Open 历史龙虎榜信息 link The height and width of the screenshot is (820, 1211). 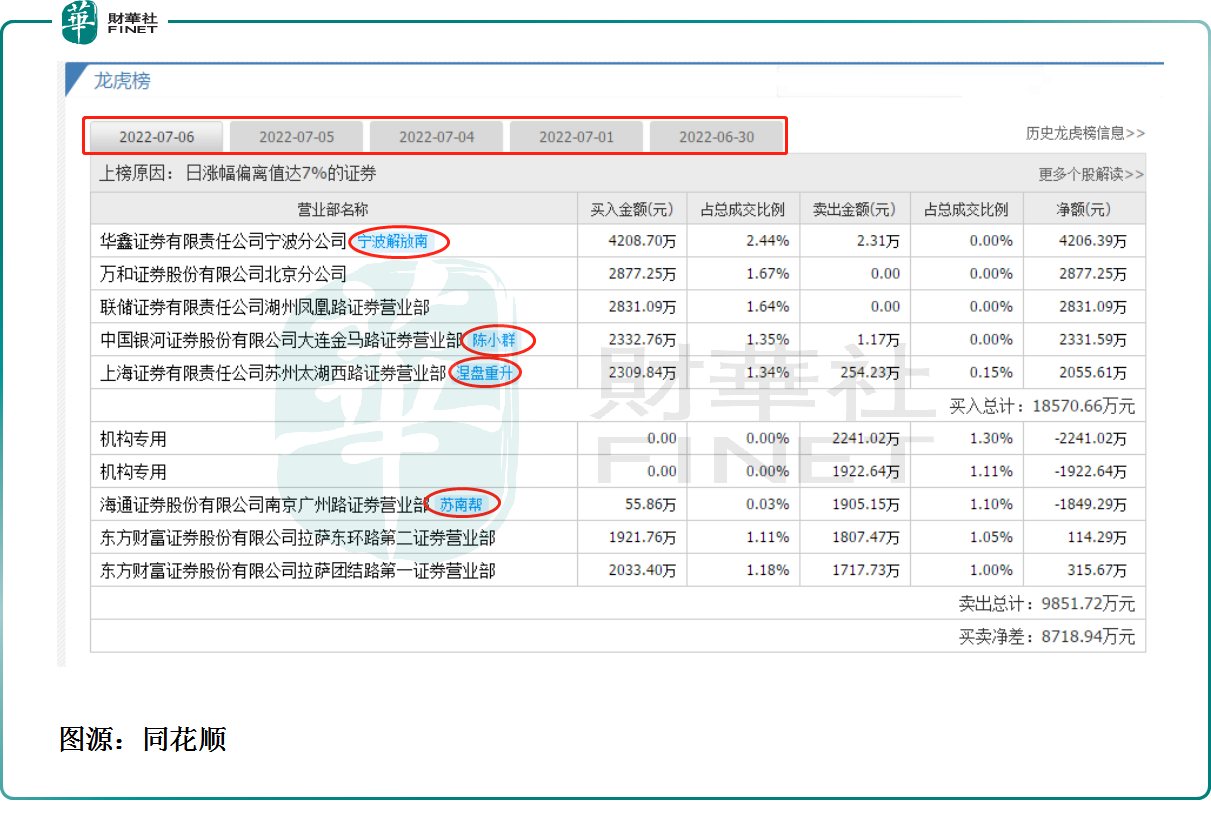(1085, 133)
